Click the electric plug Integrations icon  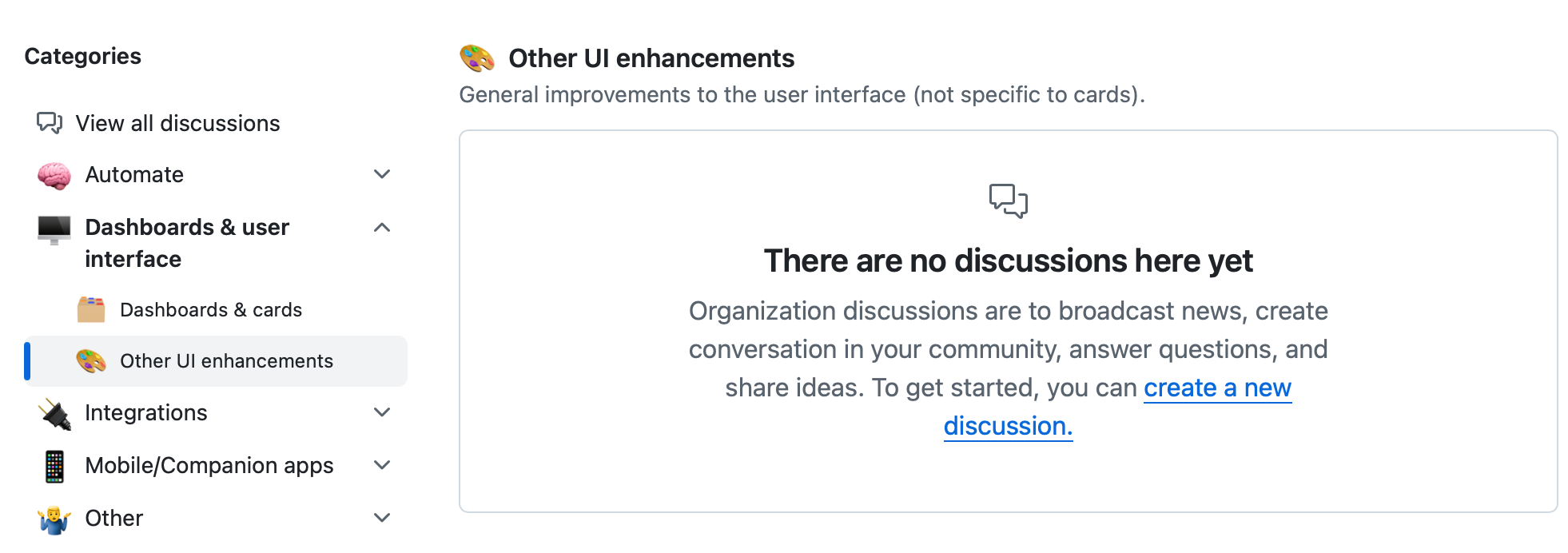(54, 413)
